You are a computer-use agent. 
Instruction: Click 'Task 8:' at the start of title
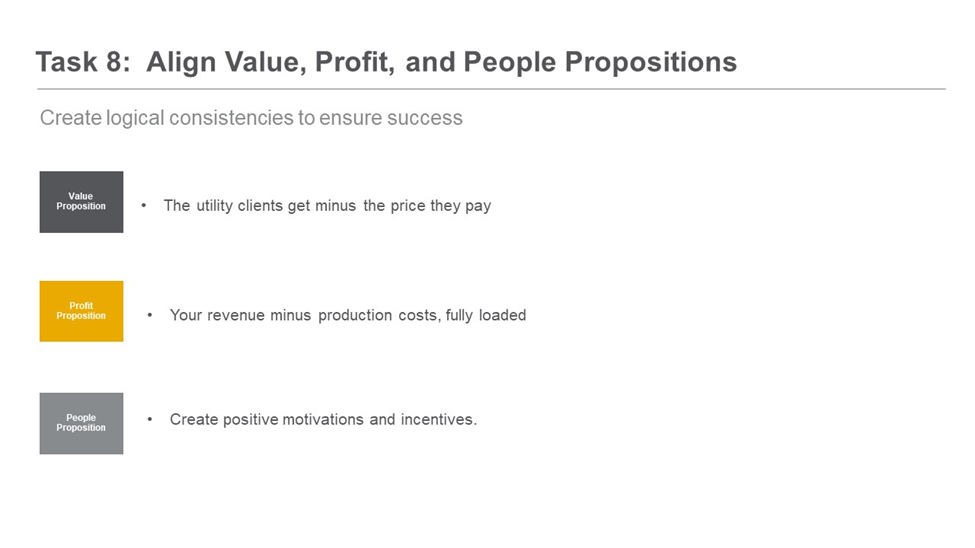(83, 62)
